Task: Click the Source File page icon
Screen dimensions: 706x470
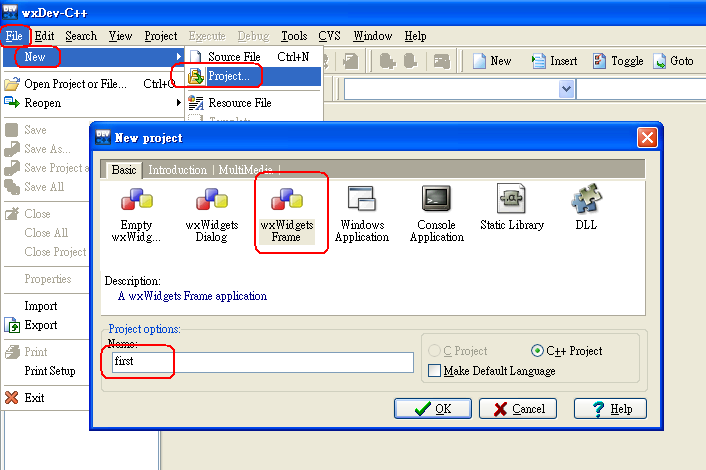Action: pyautogui.click(x=196, y=57)
